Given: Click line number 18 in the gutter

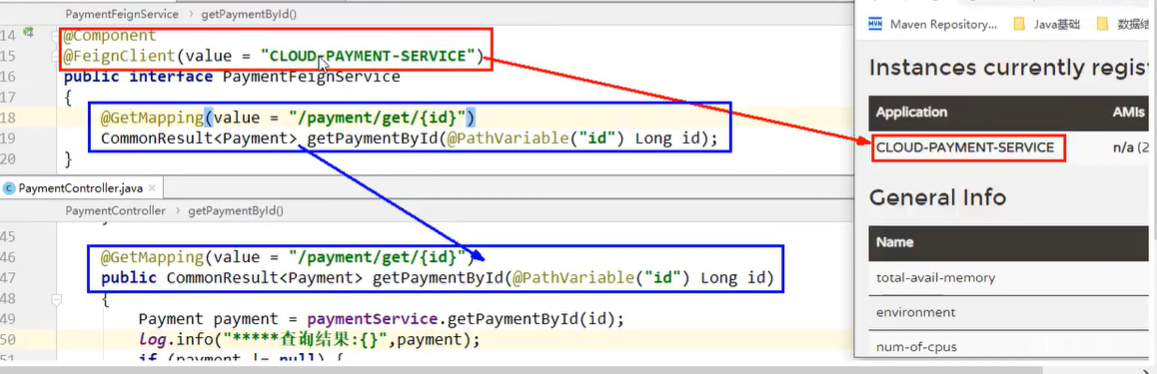Looking at the screenshot, I should tap(8, 118).
